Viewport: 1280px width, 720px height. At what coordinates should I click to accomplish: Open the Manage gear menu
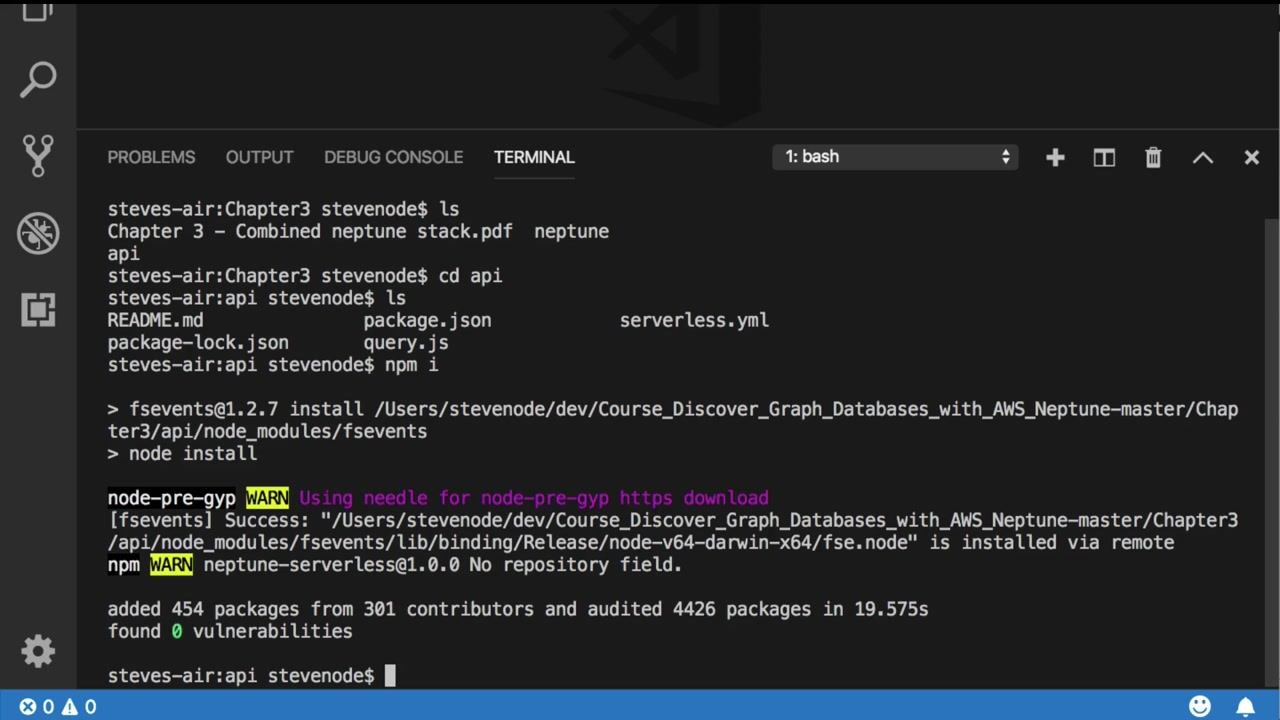pyautogui.click(x=38, y=652)
